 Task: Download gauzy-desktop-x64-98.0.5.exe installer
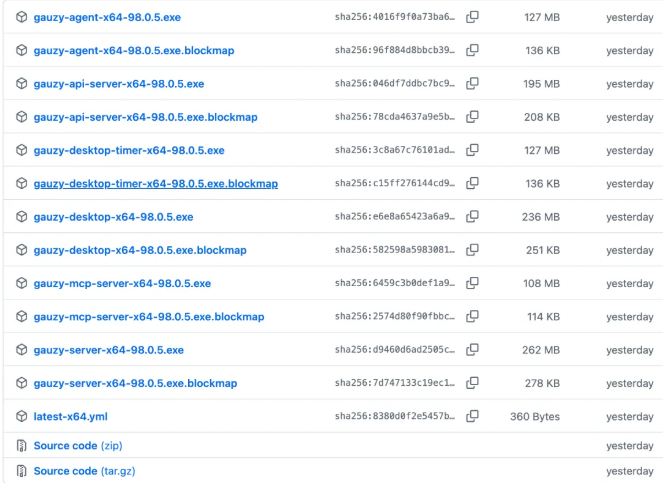(113, 217)
